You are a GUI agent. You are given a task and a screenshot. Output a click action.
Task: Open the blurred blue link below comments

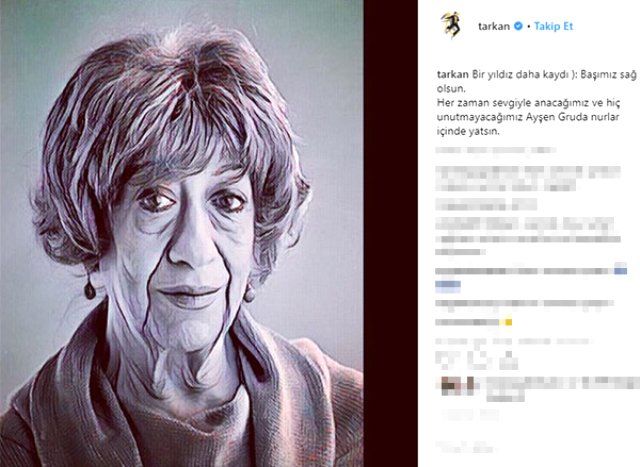tap(448, 285)
